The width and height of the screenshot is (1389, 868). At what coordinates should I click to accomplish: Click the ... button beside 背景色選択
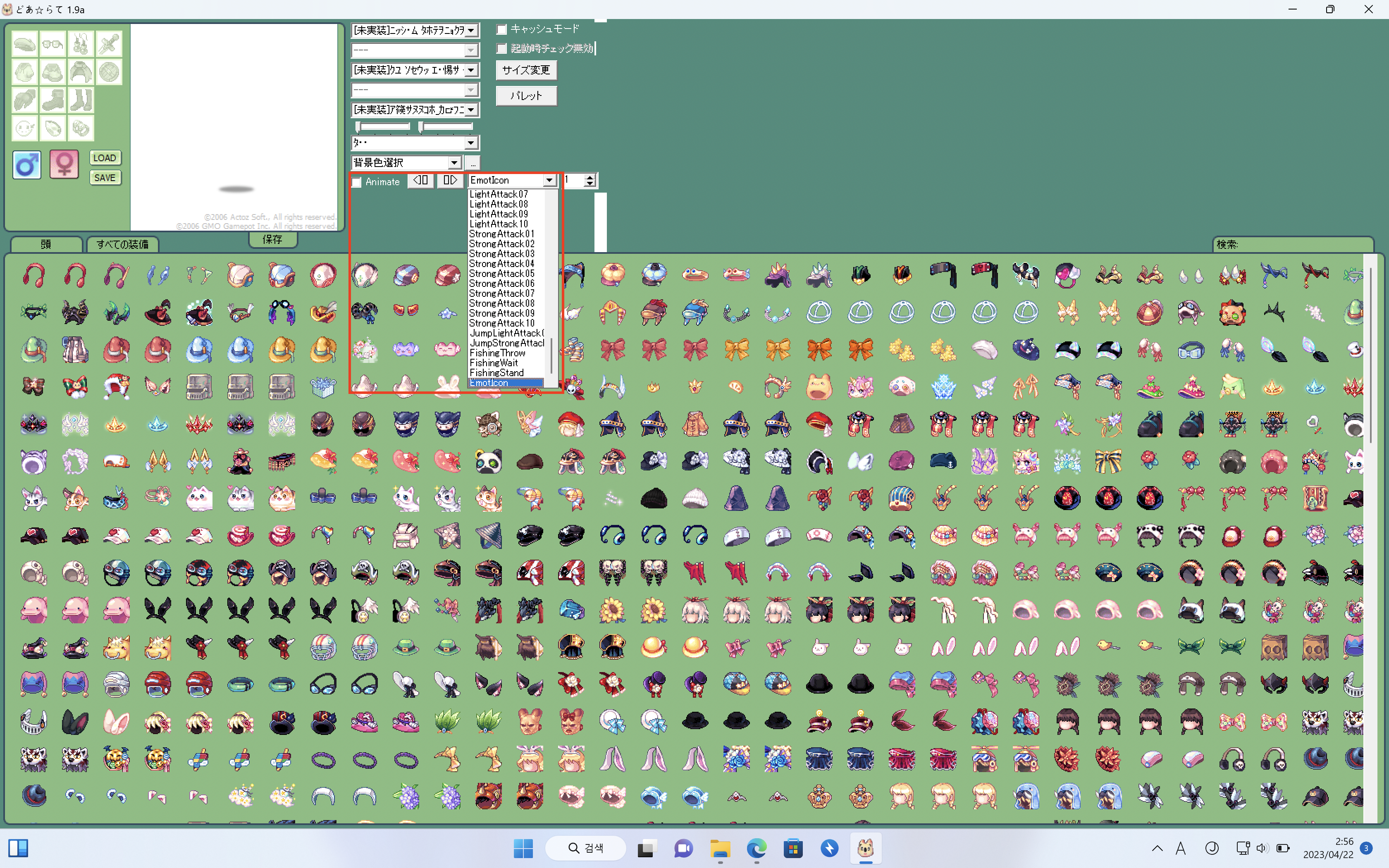click(x=473, y=163)
